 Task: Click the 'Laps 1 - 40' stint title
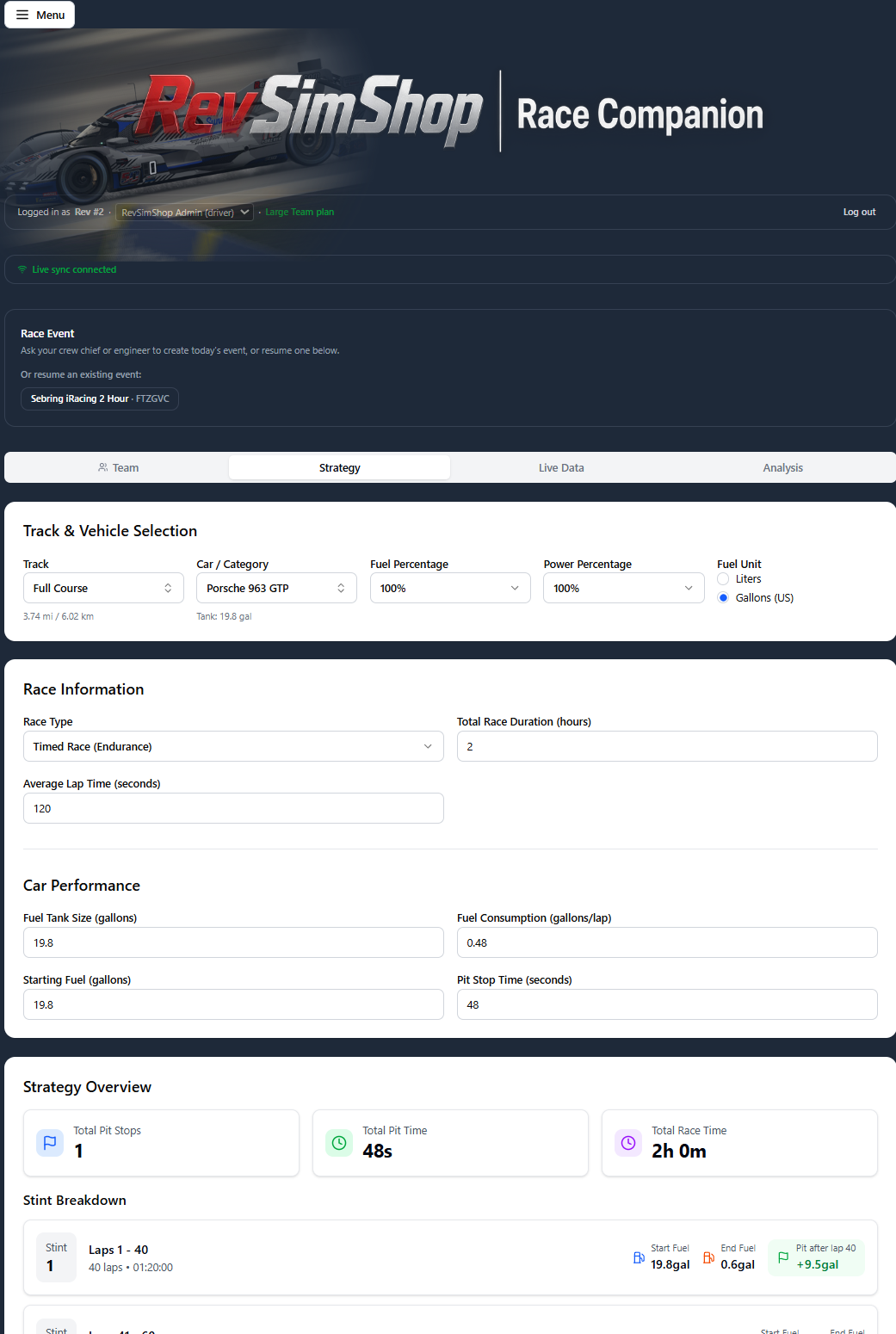(118, 1250)
